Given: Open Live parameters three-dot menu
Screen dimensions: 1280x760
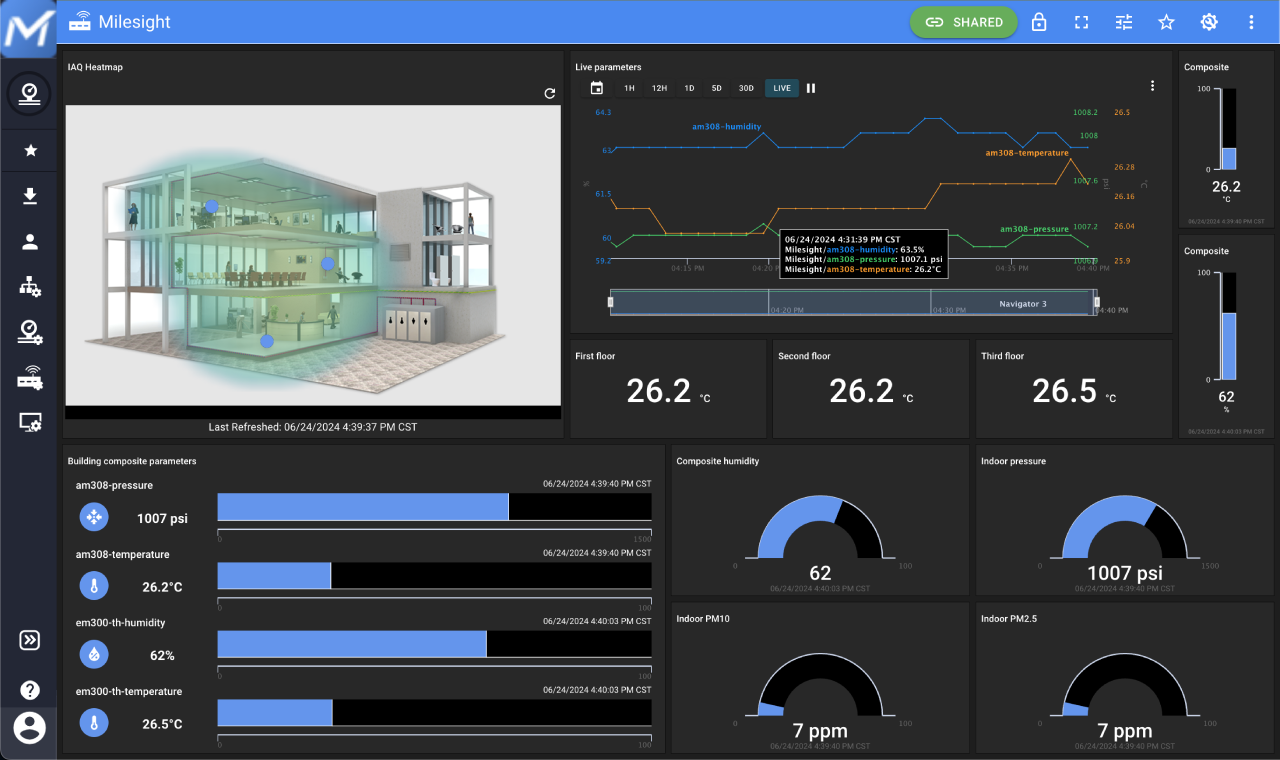Looking at the screenshot, I should point(1152,86).
